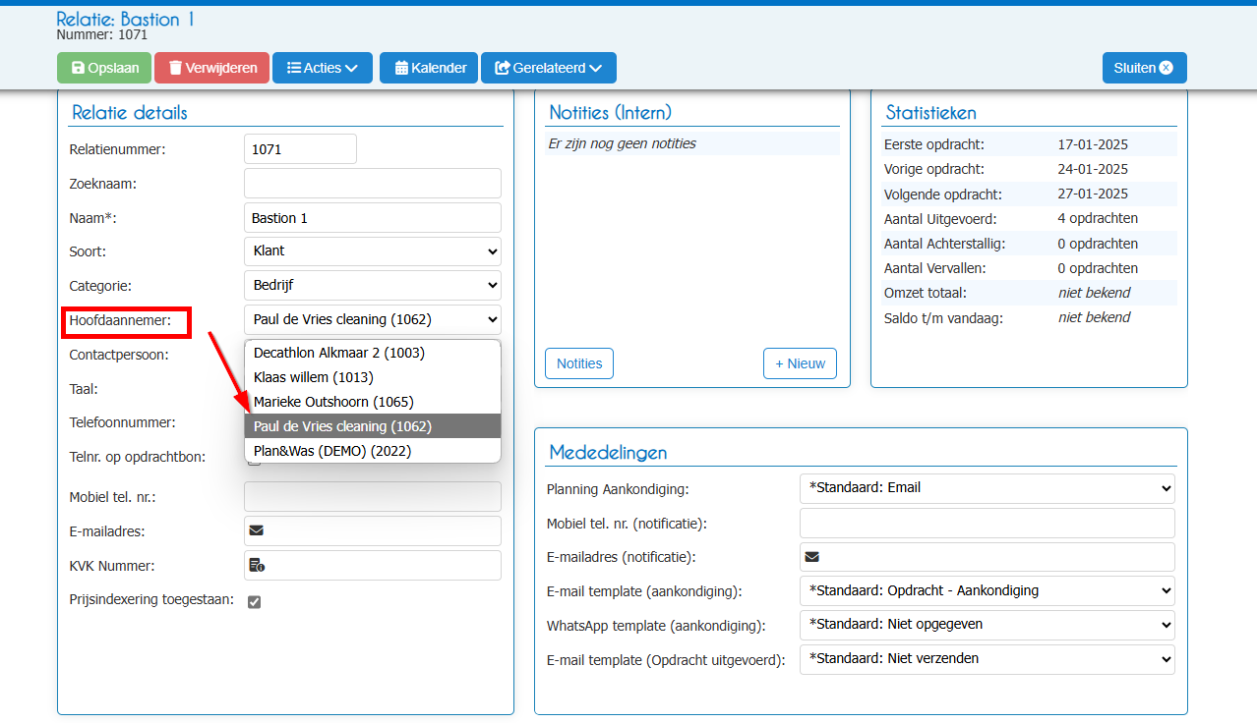Click the Verwijderen delete button
The height and width of the screenshot is (723, 1257).
pyautogui.click(x=212, y=68)
